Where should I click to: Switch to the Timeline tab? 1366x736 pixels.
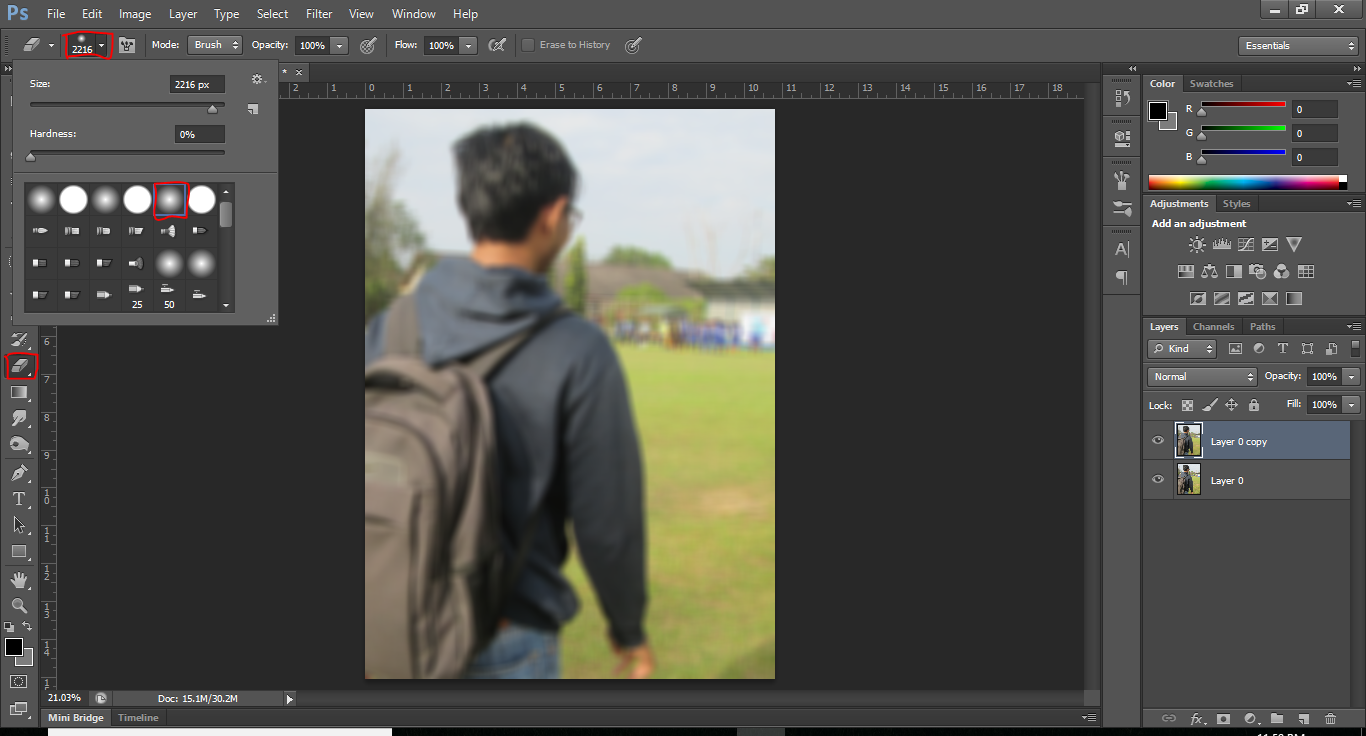[138, 717]
